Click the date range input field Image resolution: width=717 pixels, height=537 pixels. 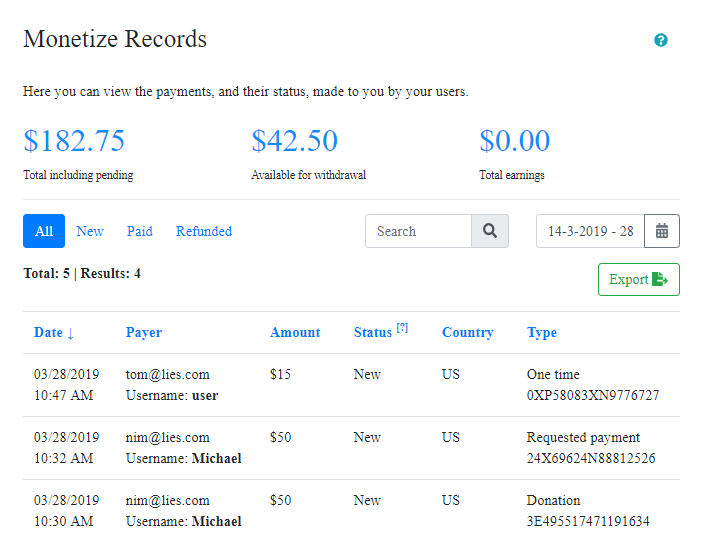[x=590, y=231]
